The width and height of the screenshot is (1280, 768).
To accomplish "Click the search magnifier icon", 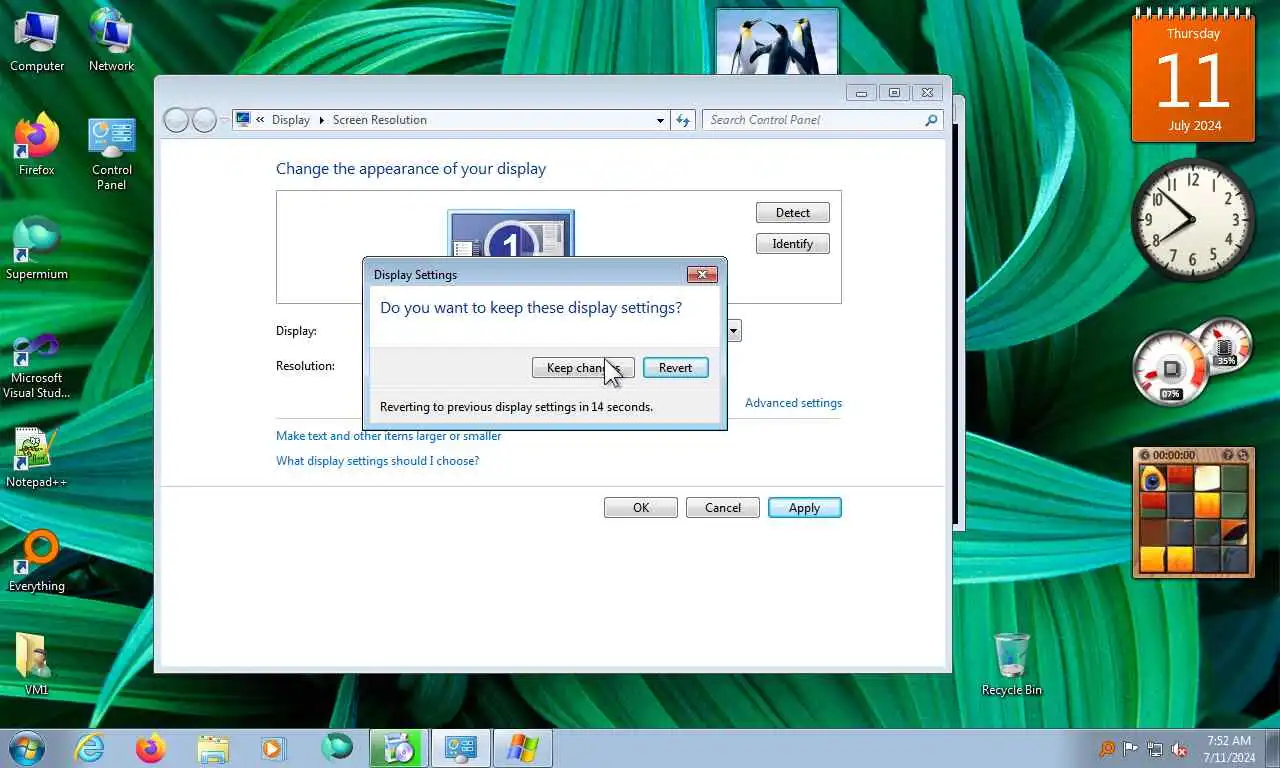I will (x=932, y=120).
